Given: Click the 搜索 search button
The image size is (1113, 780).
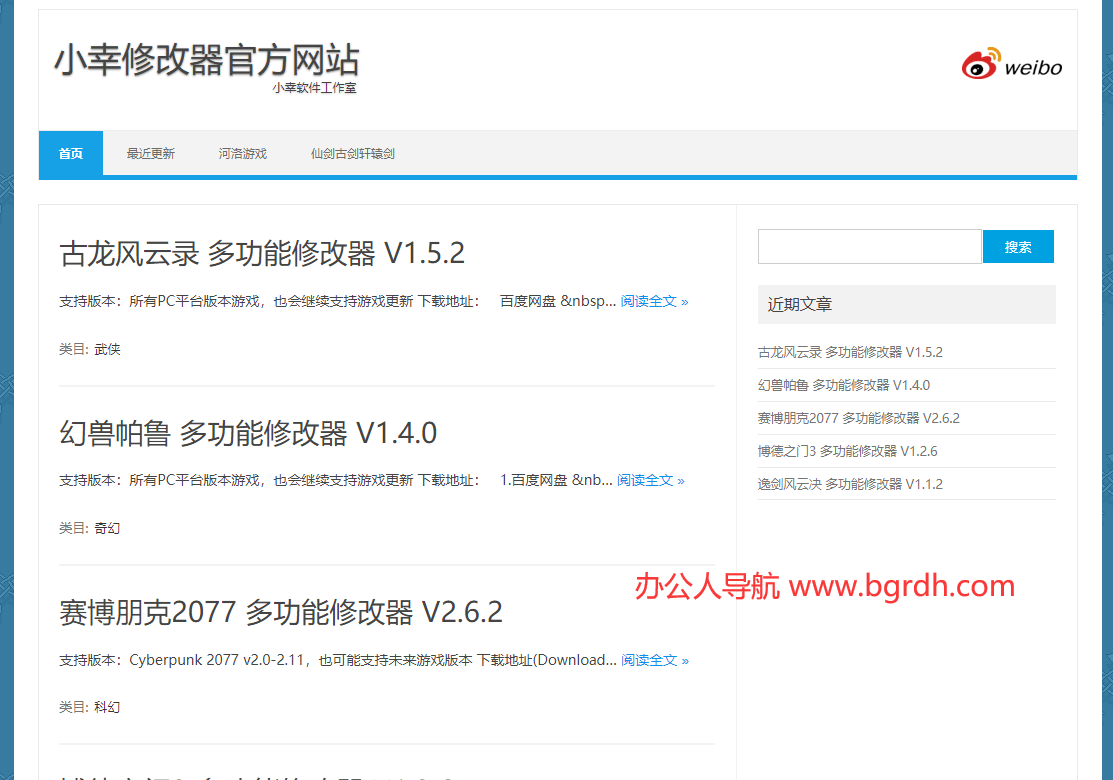Looking at the screenshot, I should coord(1018,246).
